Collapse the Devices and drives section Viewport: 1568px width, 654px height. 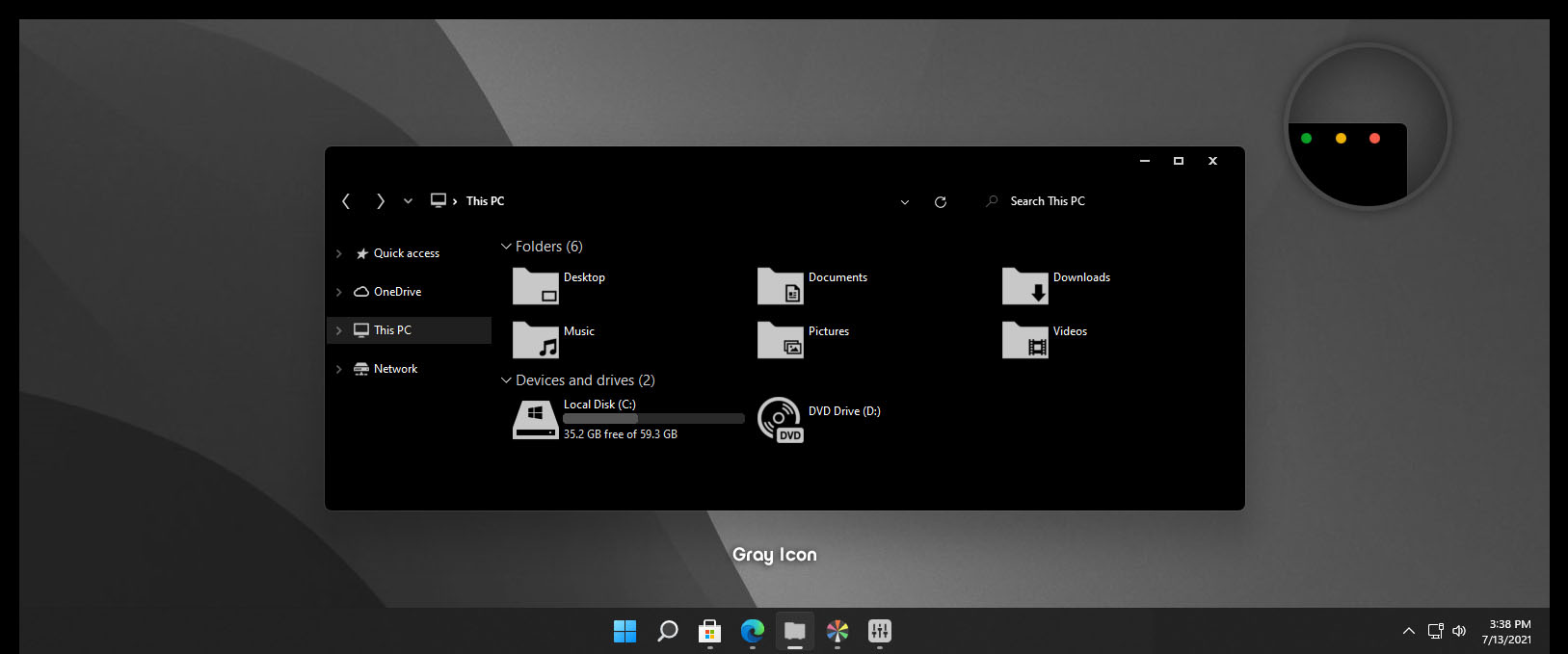click(506, 380)
